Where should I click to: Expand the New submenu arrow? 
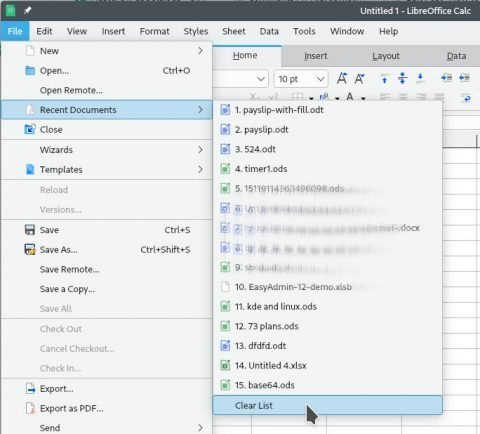(200, 51)
